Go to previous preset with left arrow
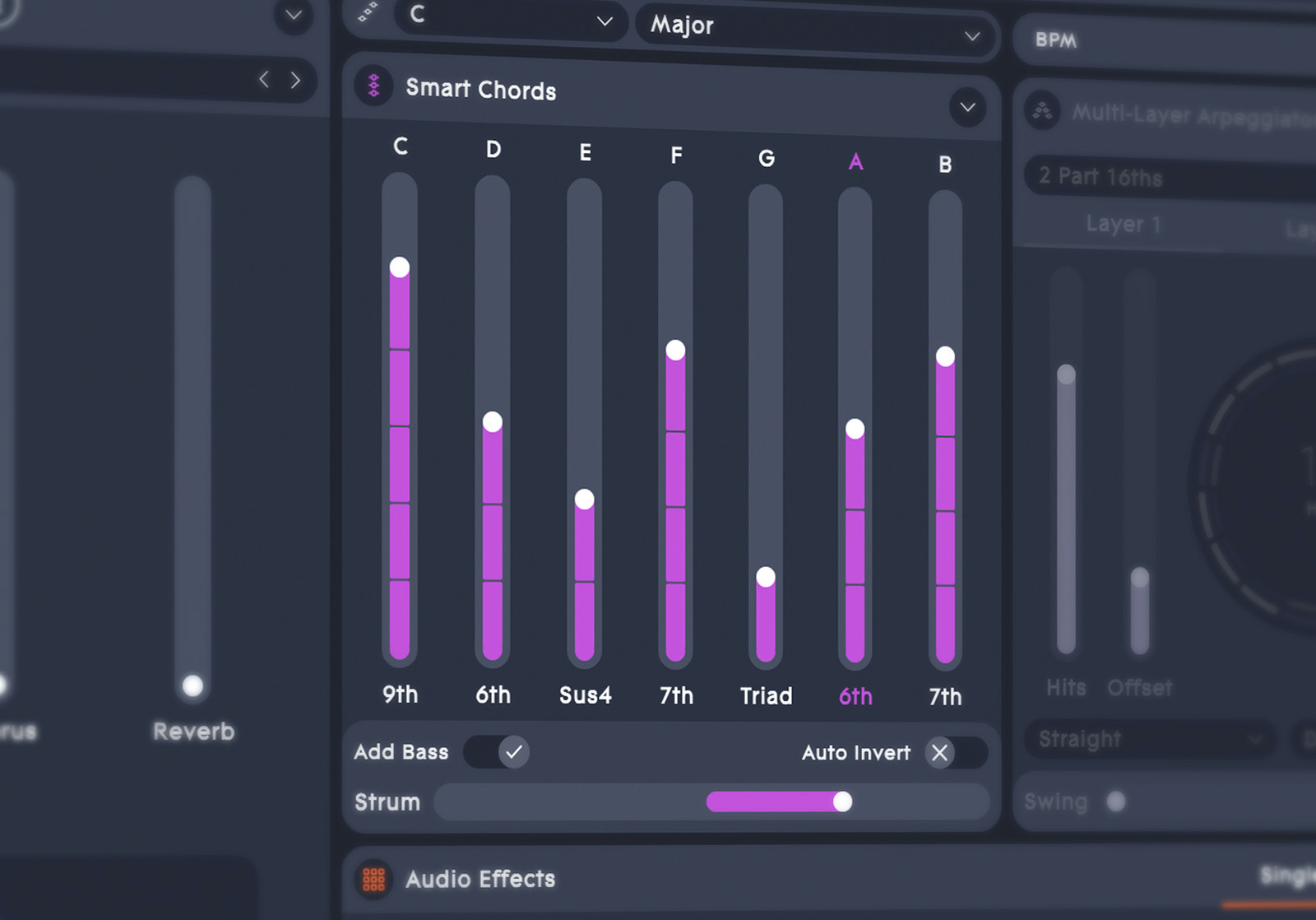 [264, 79]
